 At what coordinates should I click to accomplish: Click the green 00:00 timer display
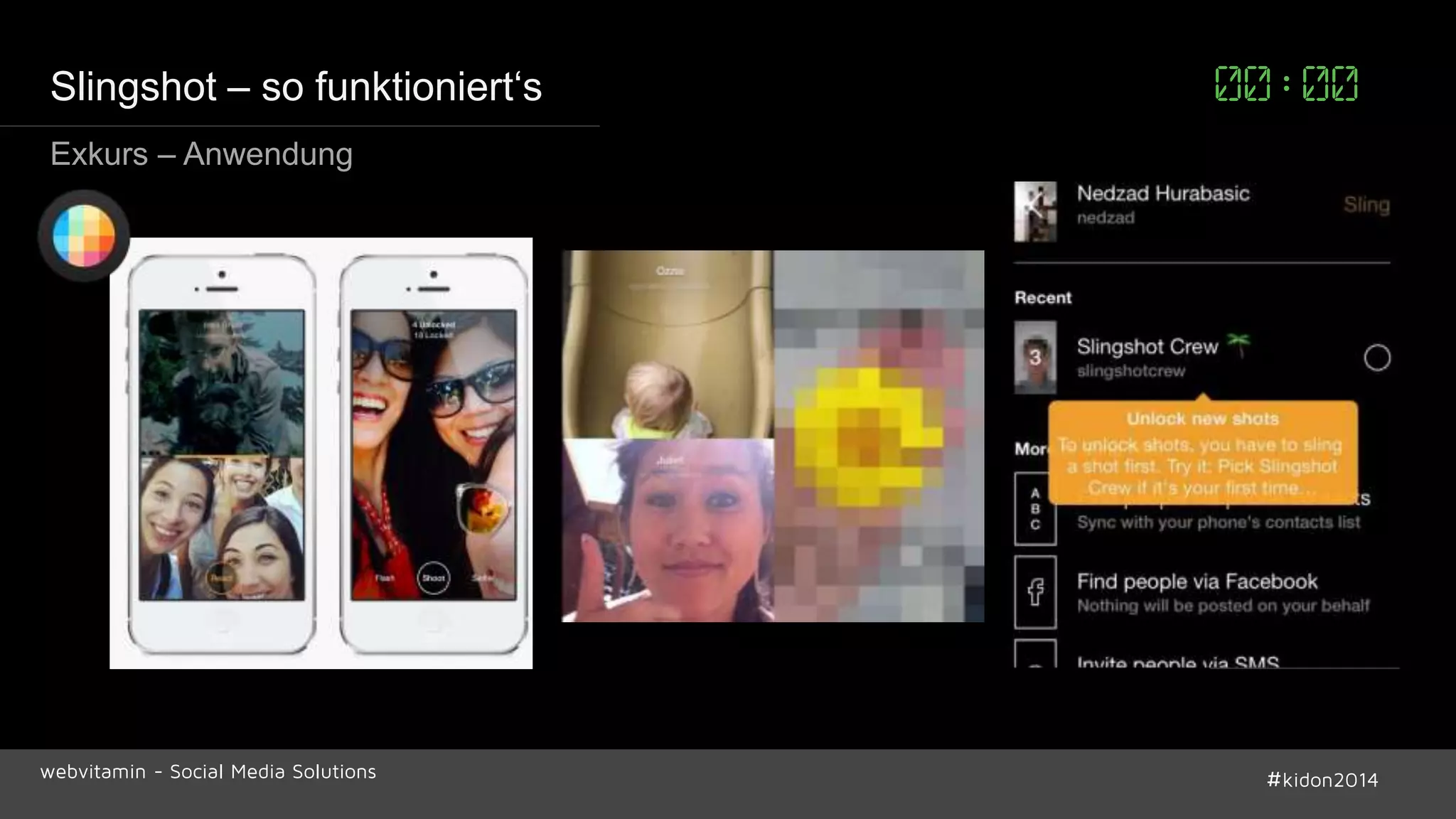pos(1286,84)
